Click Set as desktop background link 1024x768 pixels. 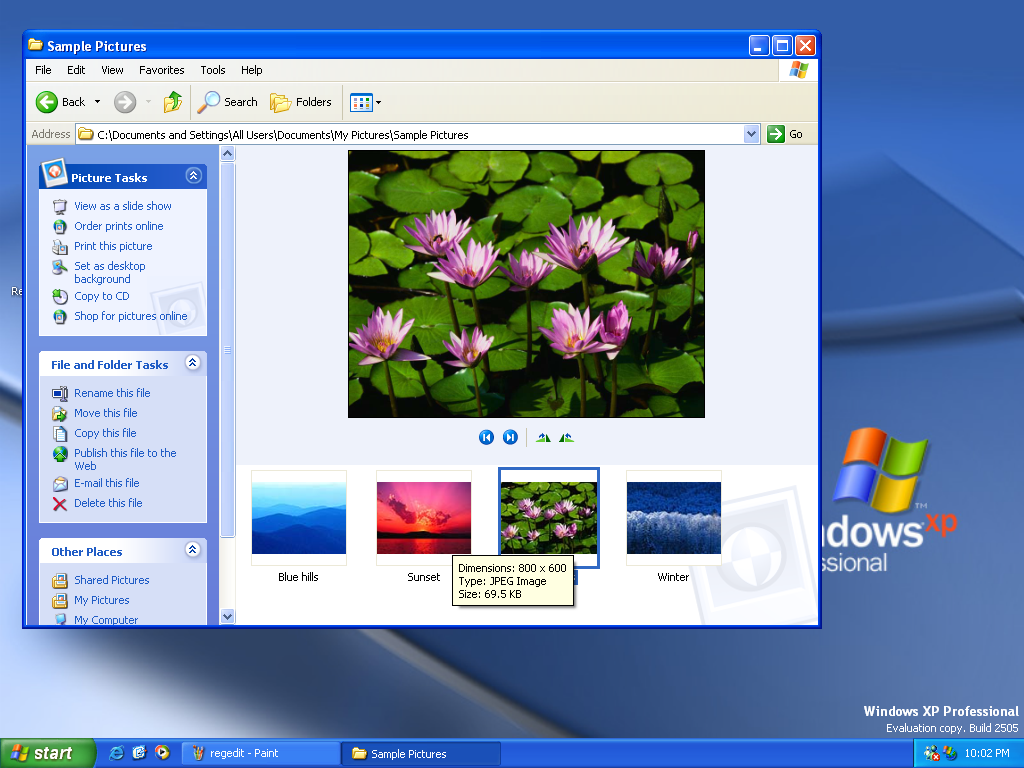click(110, 272)
